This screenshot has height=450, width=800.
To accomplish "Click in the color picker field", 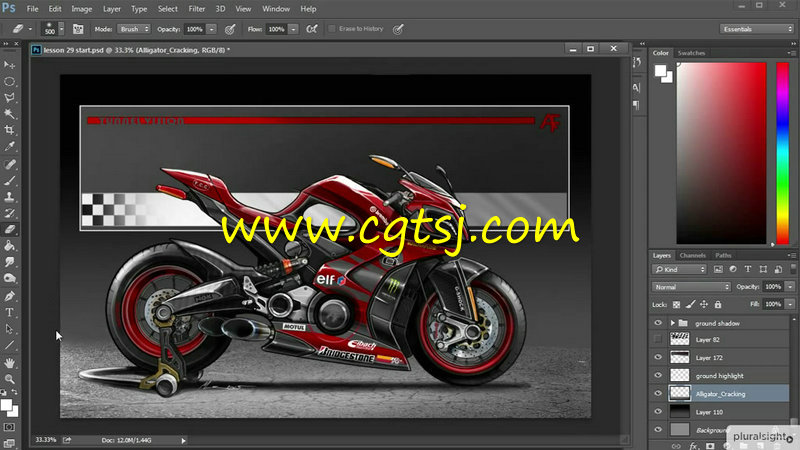I will click(721, 154).
